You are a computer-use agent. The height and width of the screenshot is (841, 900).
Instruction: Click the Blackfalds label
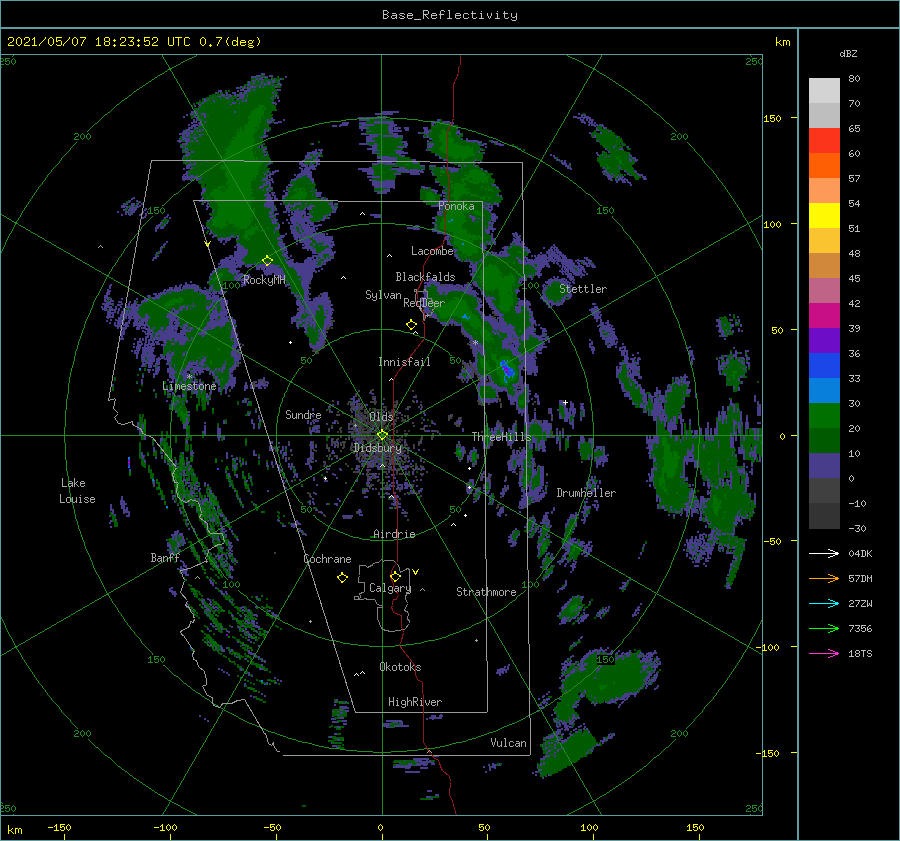[x=425, y=277]
